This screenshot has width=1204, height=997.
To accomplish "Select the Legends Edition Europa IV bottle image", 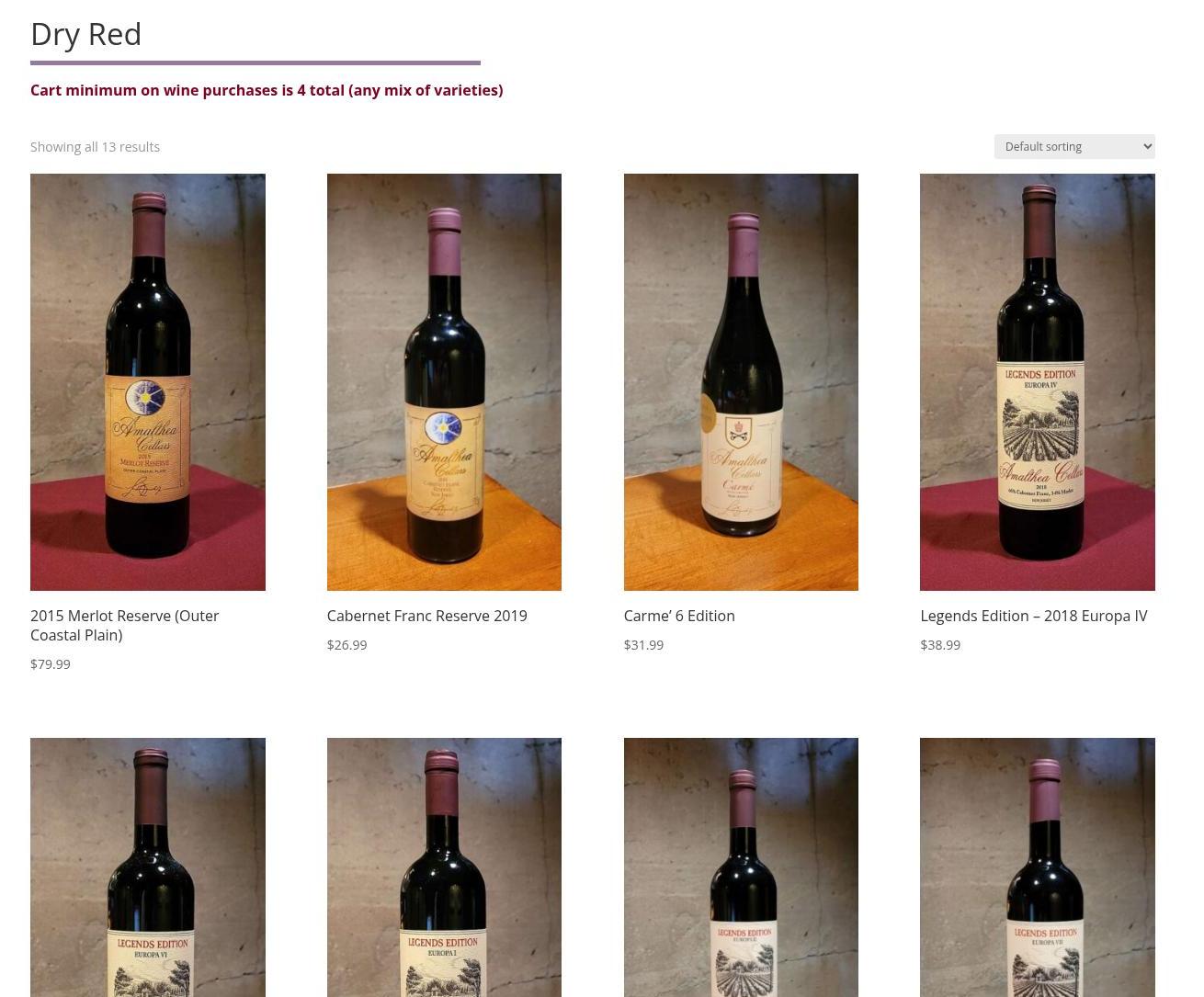I will 1038,381.
